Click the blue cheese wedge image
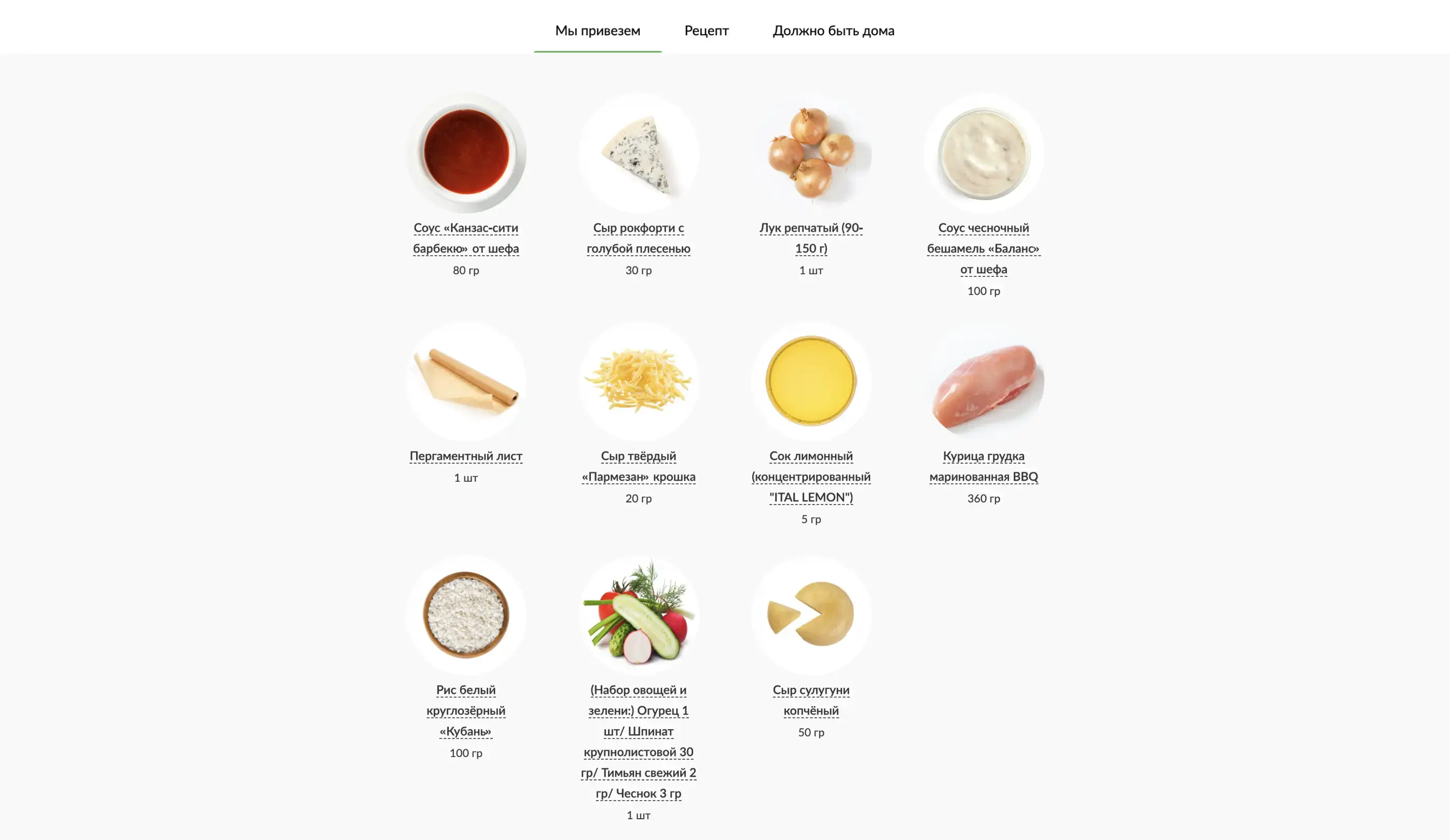Screen dimensions: 1450x840 point(639,153)
